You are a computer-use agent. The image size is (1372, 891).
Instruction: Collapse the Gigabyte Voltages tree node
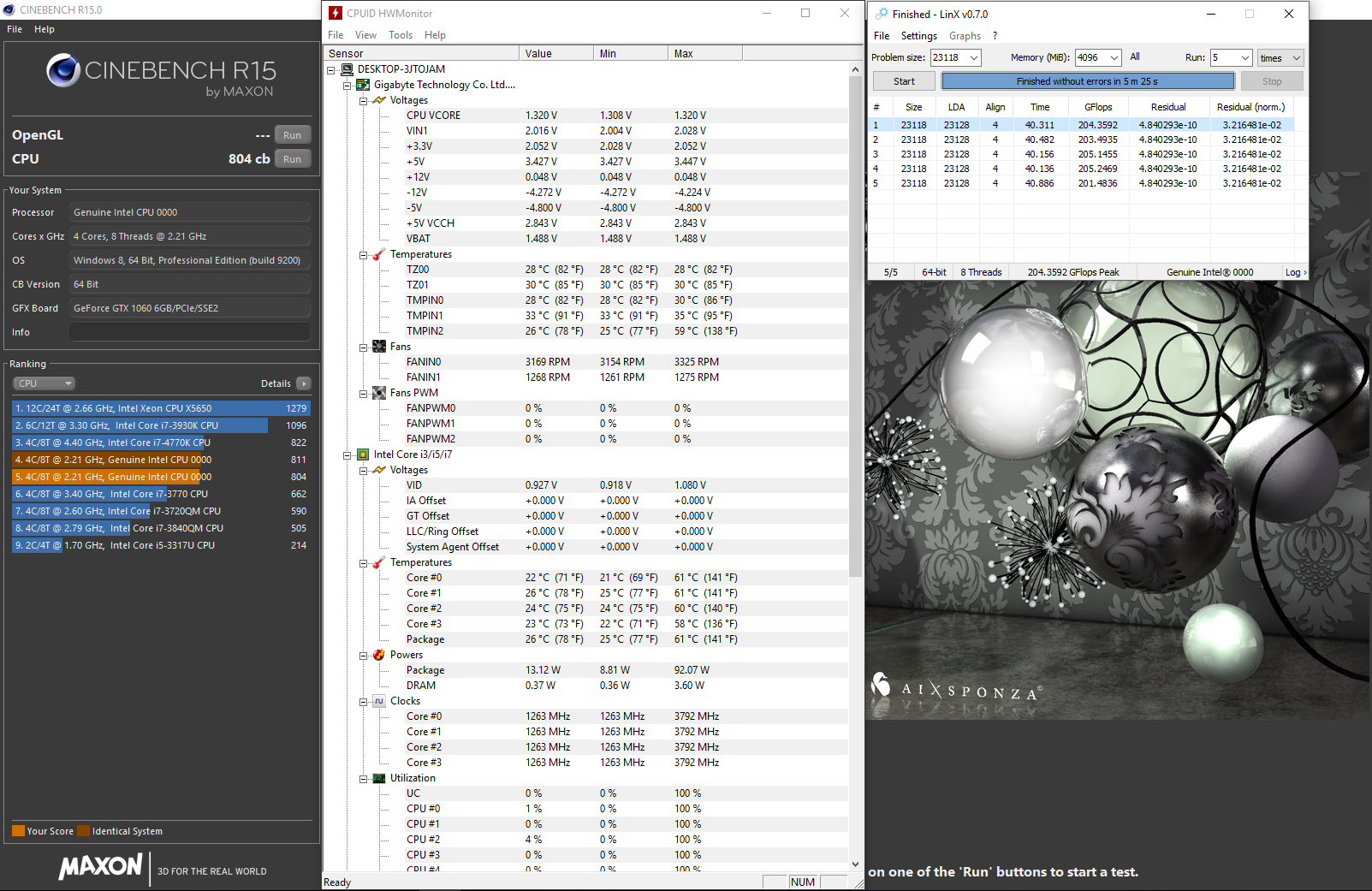(363, 101)
